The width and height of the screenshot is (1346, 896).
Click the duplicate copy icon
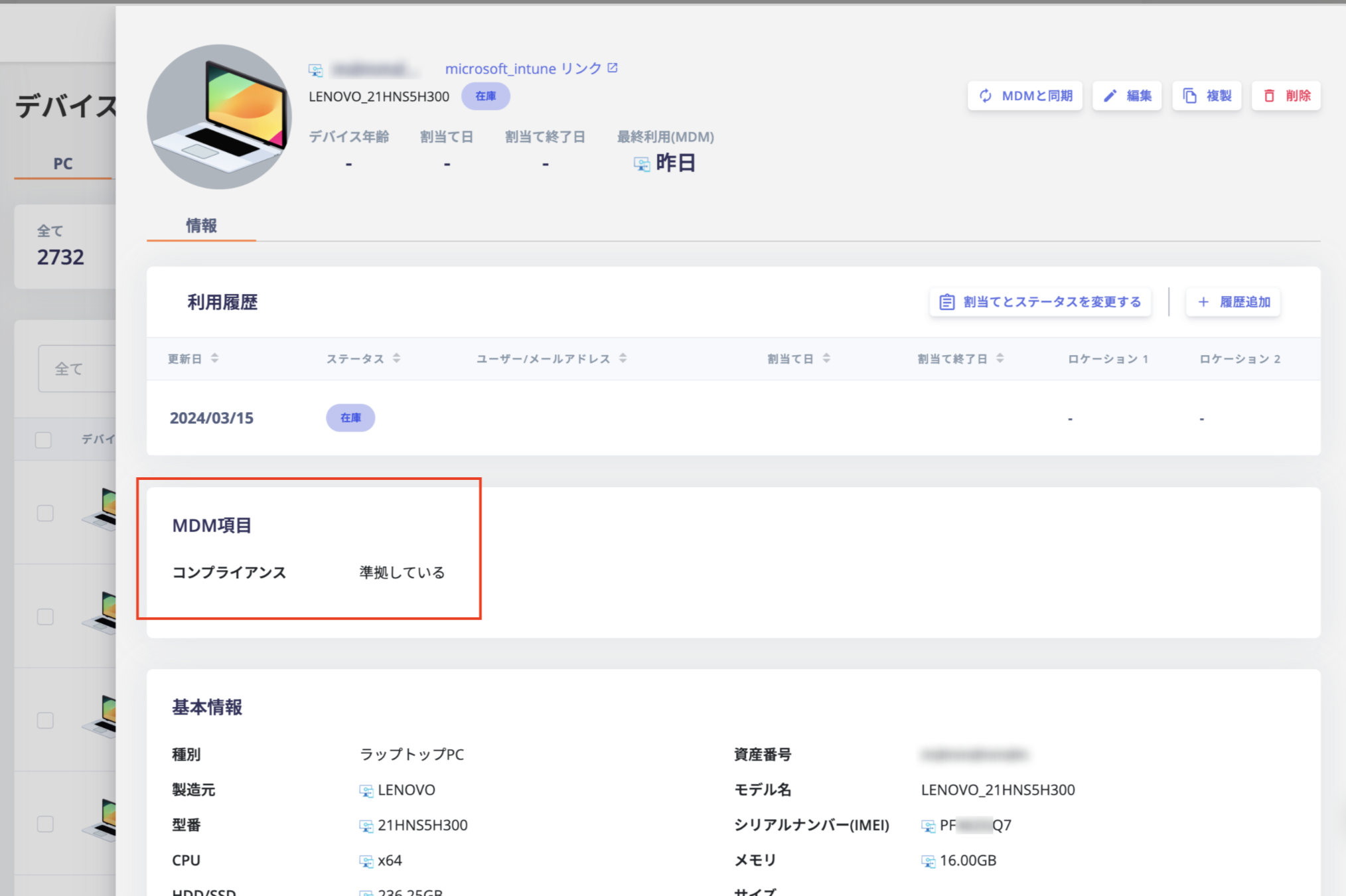tap(1189, 96)
